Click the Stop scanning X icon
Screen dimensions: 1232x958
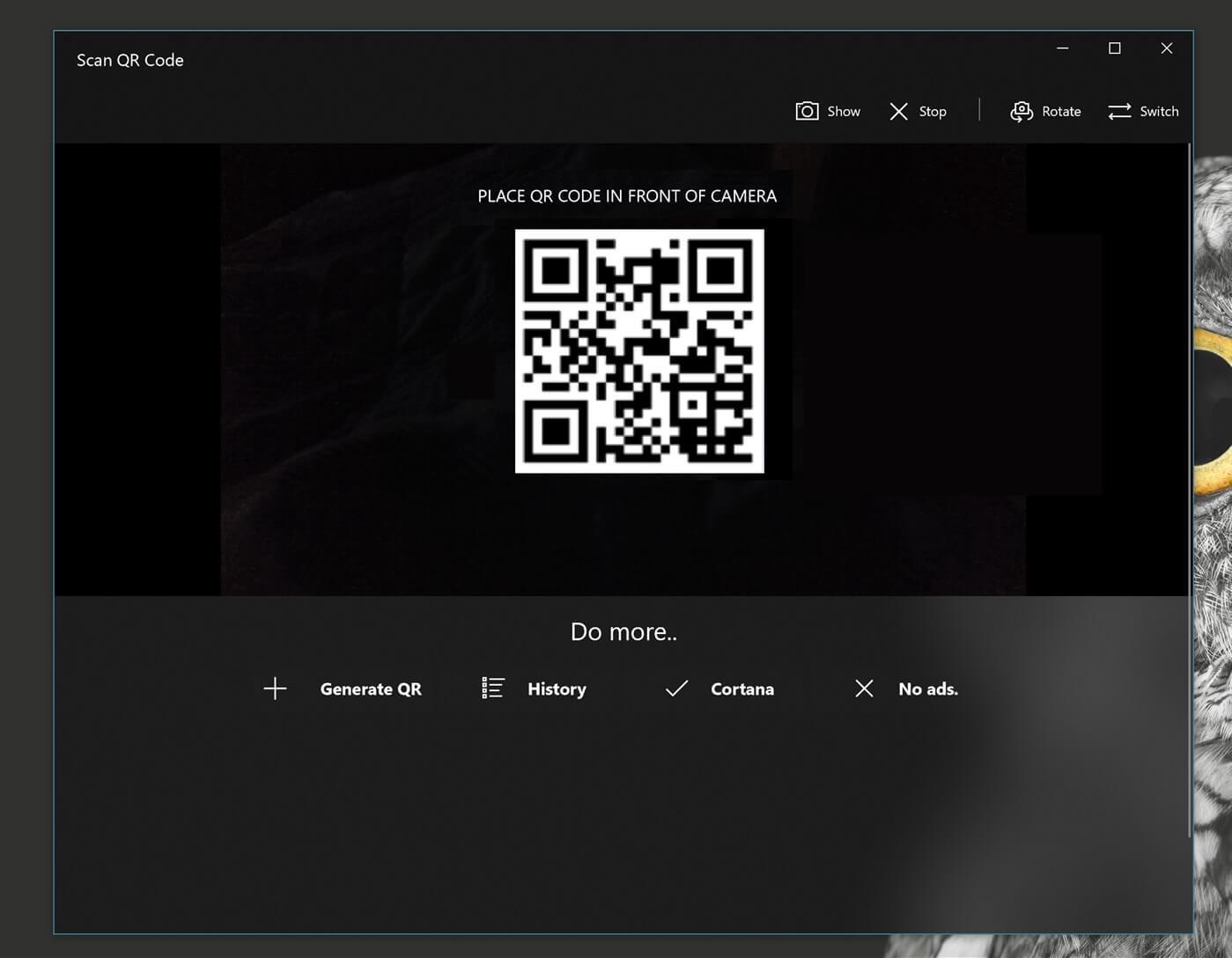899,111
